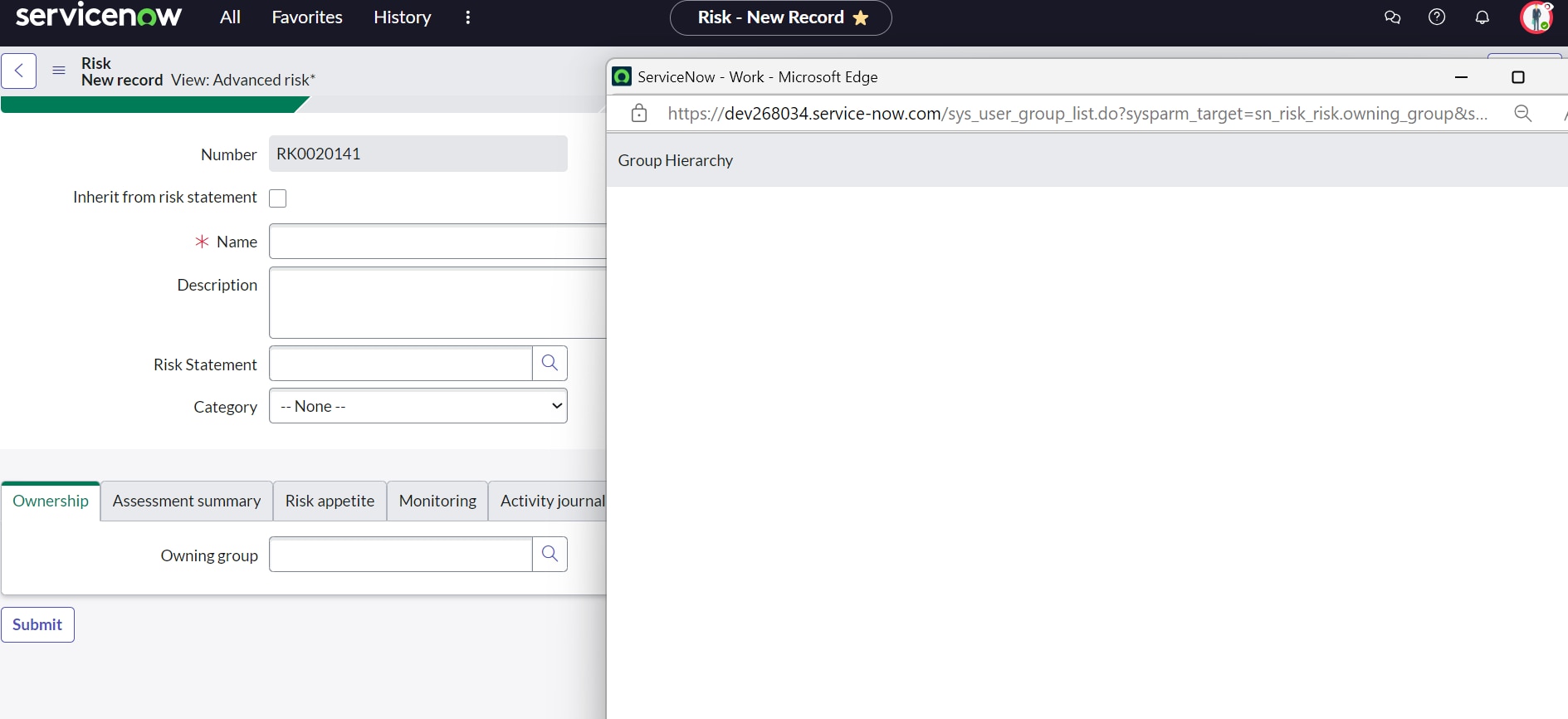Click the ServiceNow logo
Viewport: 1568px width, 719px height.
(98, 16)
